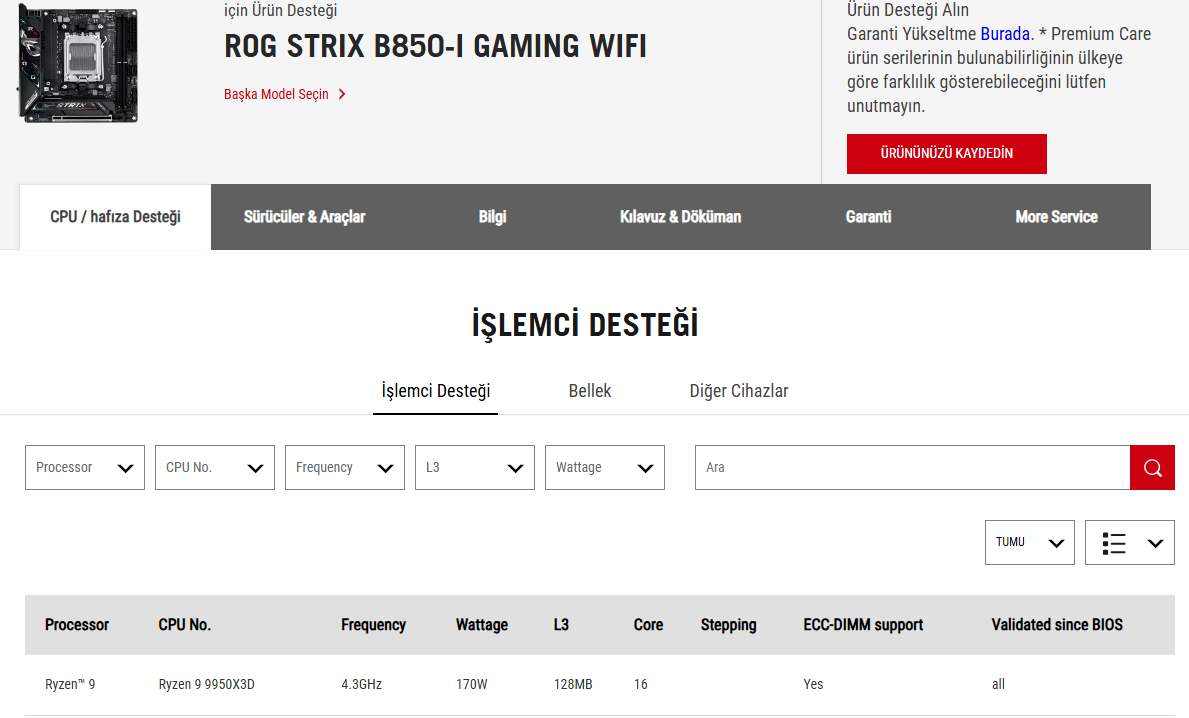Screen dimensions: 1189x718
Task: Click the ÜRÜNÜNÜZÜ KAYDEDİN button
Action: point(946,154)
